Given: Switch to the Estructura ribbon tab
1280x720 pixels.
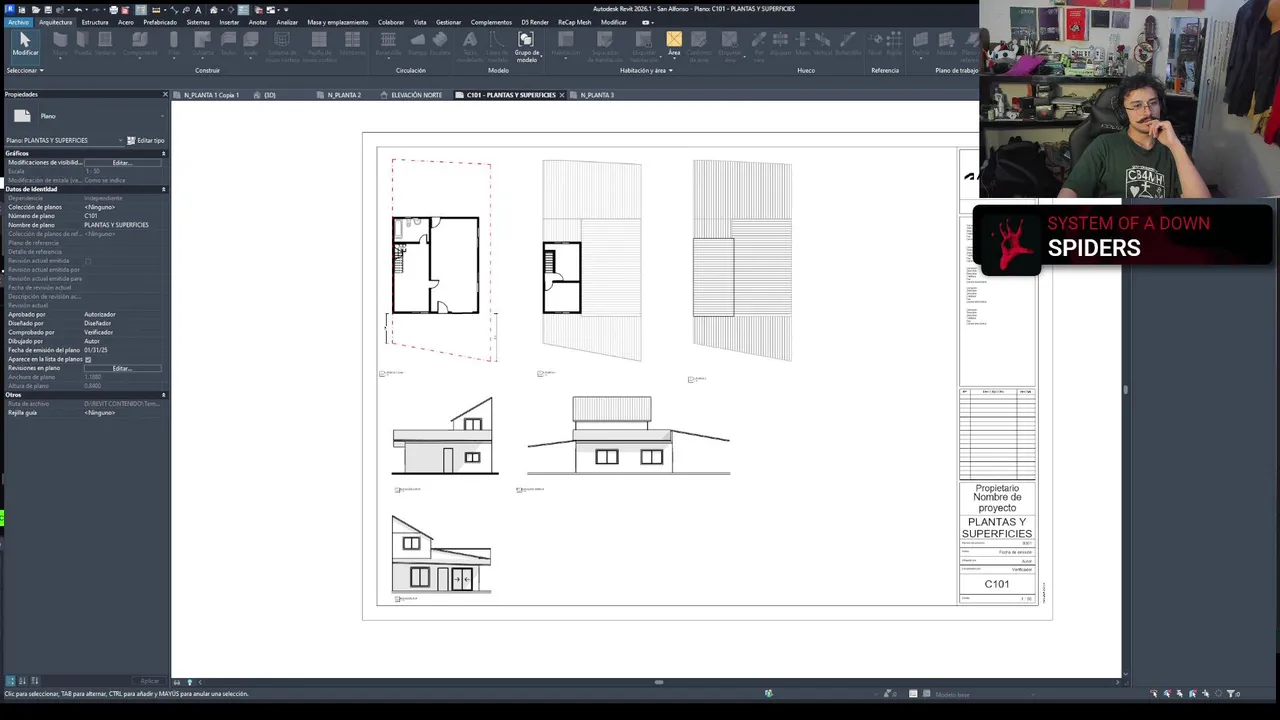Looking at the screenshot, I should pos(95,22).
